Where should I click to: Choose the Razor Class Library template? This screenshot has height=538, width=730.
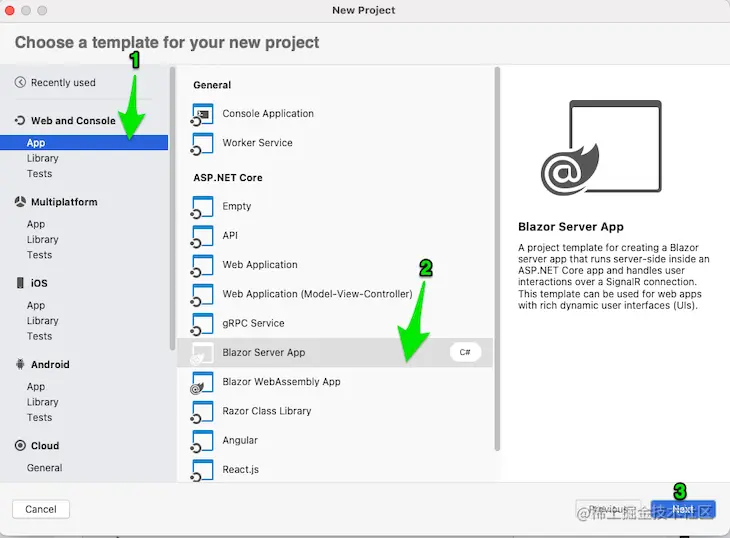(x=334, y=411)
